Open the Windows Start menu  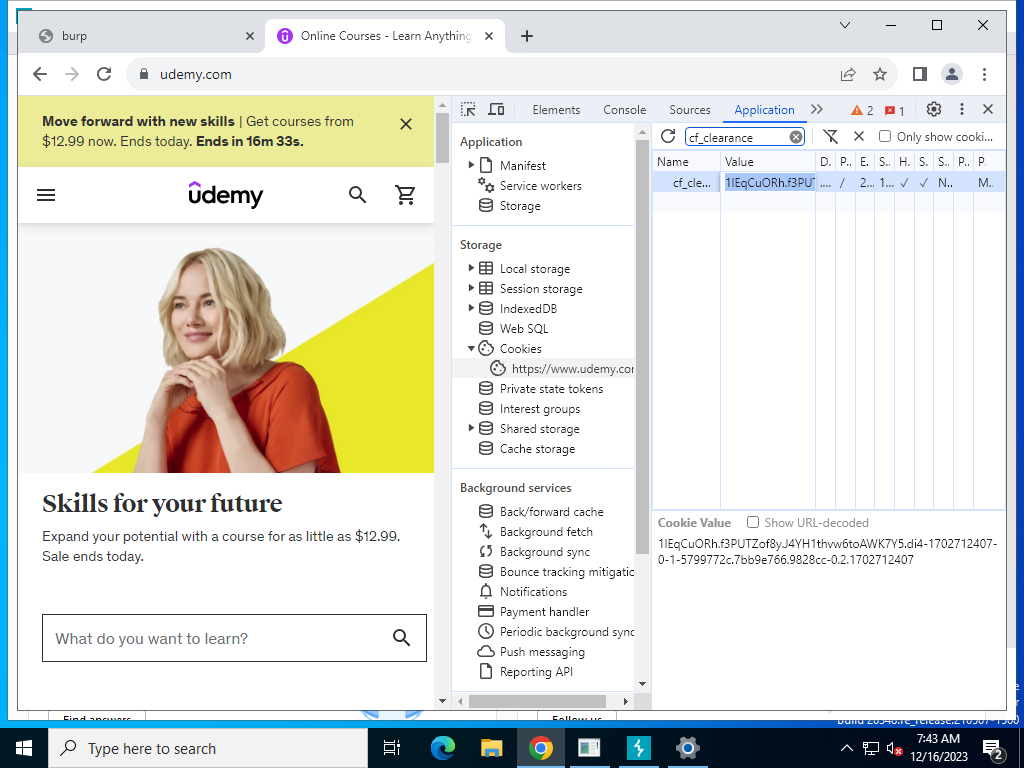coord(24,748)
